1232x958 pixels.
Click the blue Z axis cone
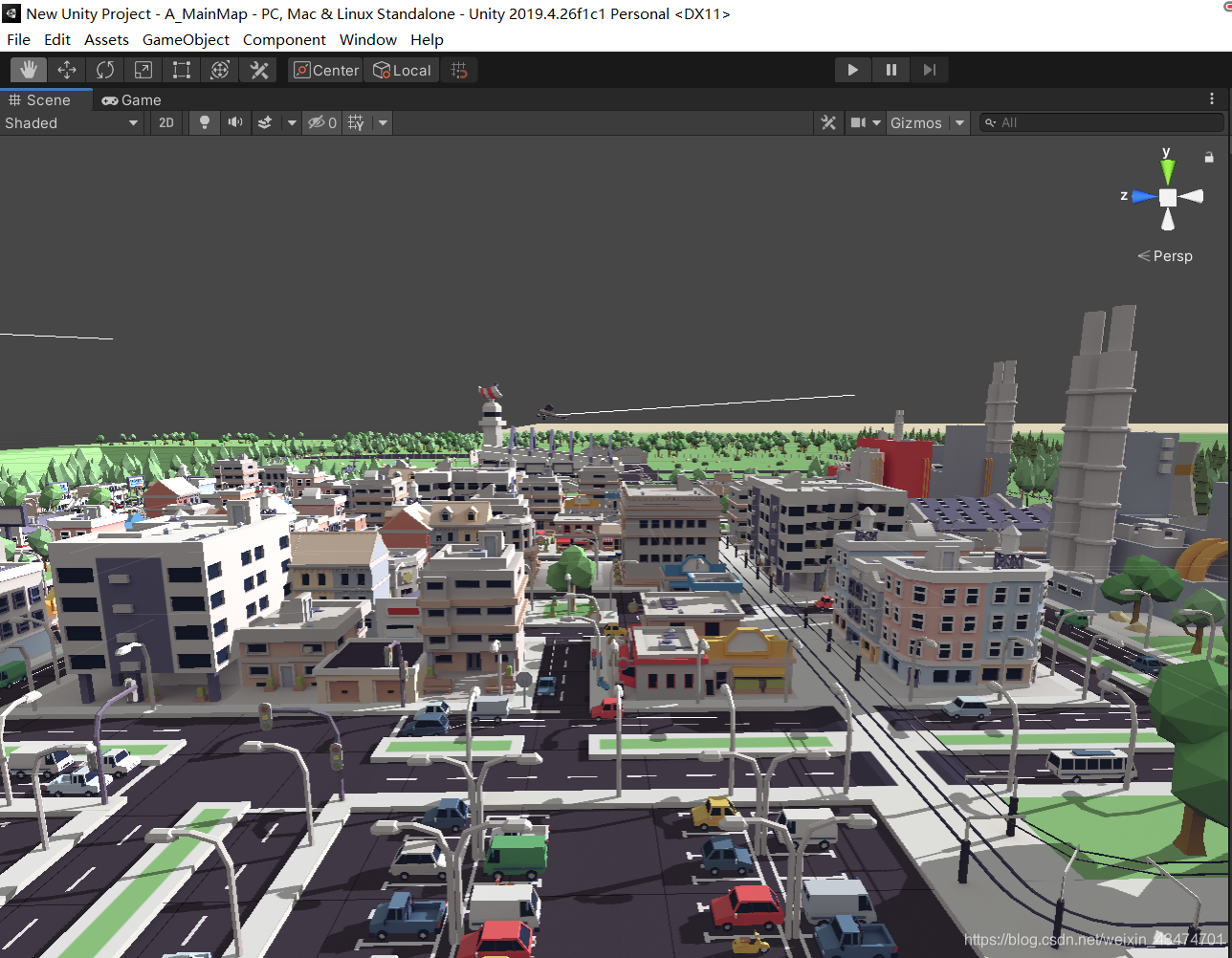click(x=1144, y=196)
